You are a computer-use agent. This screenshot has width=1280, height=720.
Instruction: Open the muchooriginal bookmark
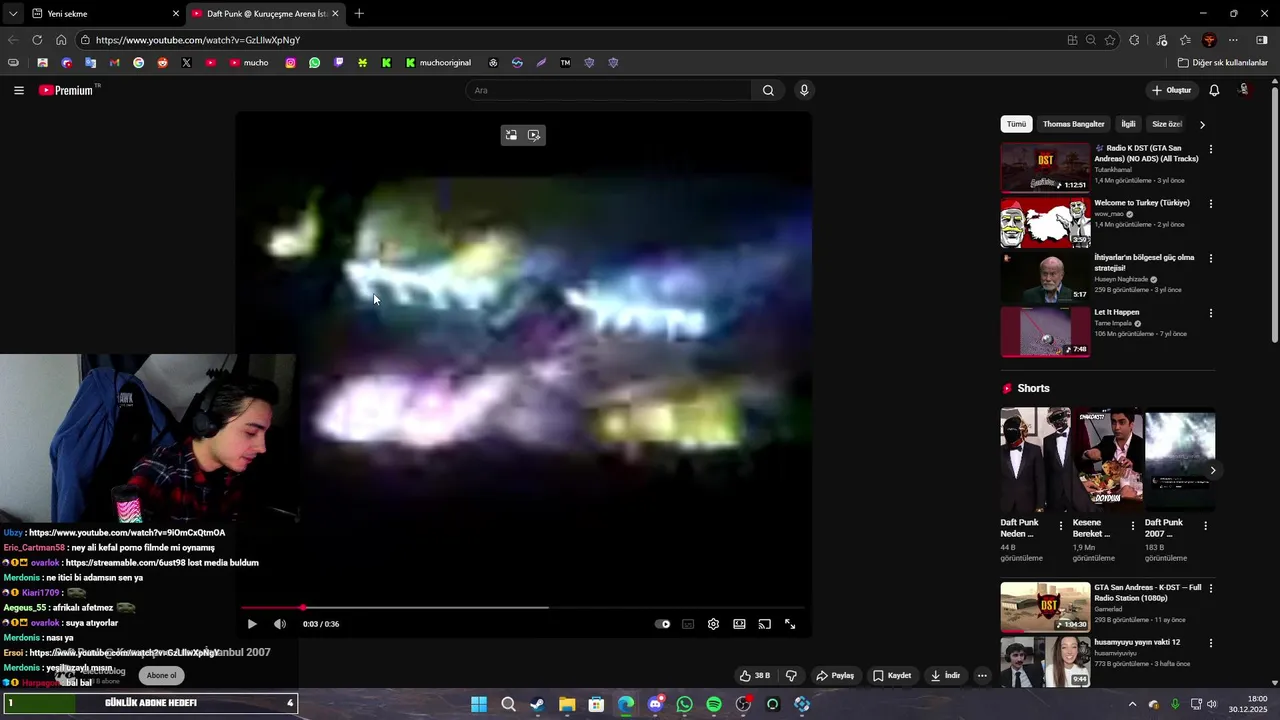pyautogui.click(x=438, y=62)
